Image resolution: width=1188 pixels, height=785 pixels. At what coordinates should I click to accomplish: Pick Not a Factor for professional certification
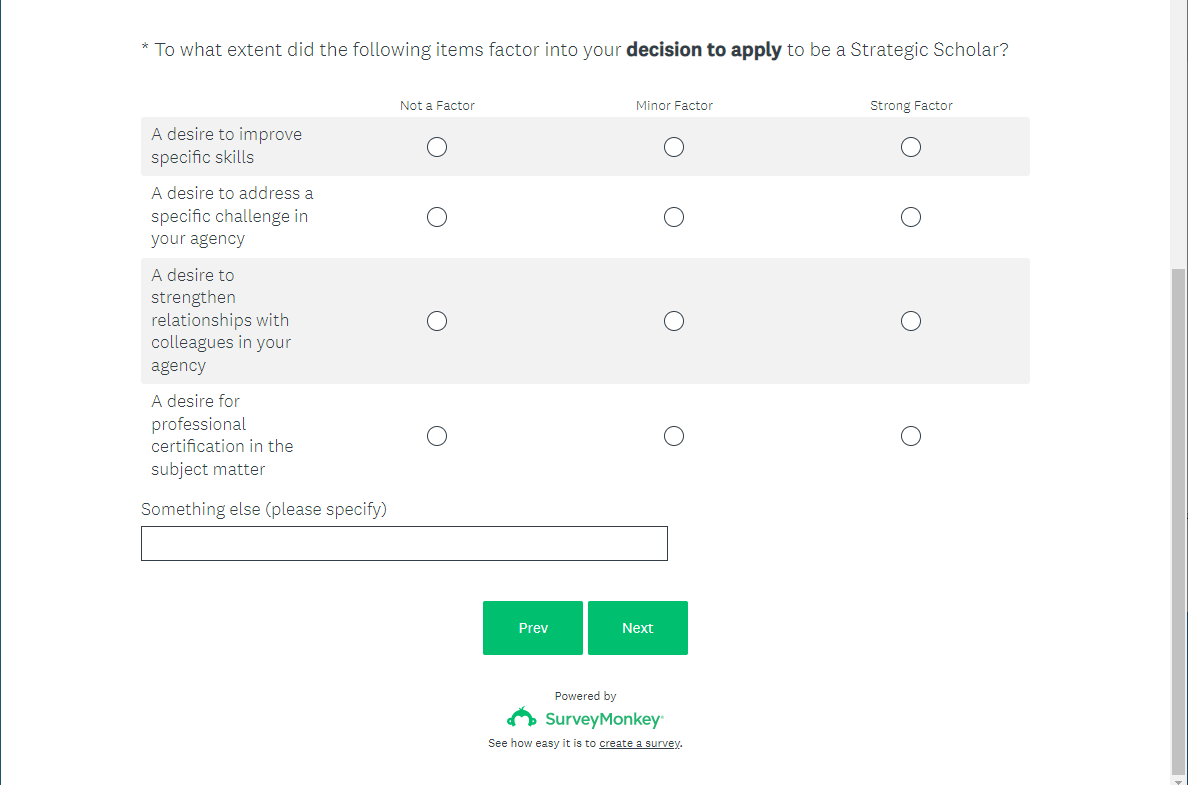pyautogui.click(x=437, y=436)
